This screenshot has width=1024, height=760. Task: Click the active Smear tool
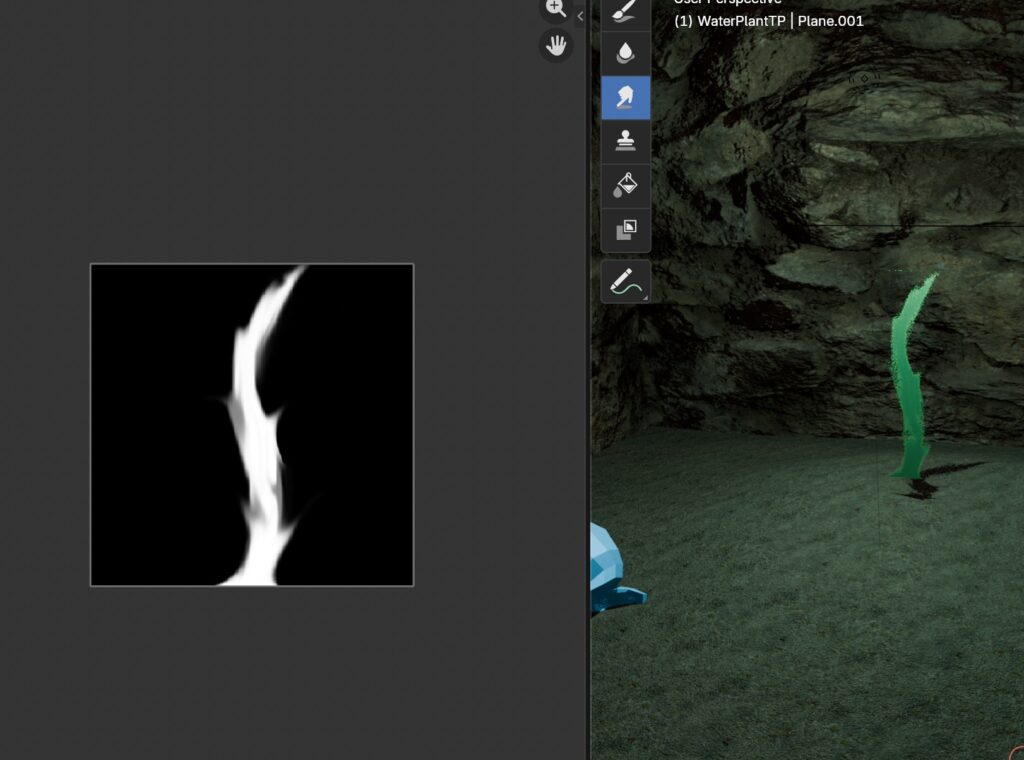pos(626,98)
